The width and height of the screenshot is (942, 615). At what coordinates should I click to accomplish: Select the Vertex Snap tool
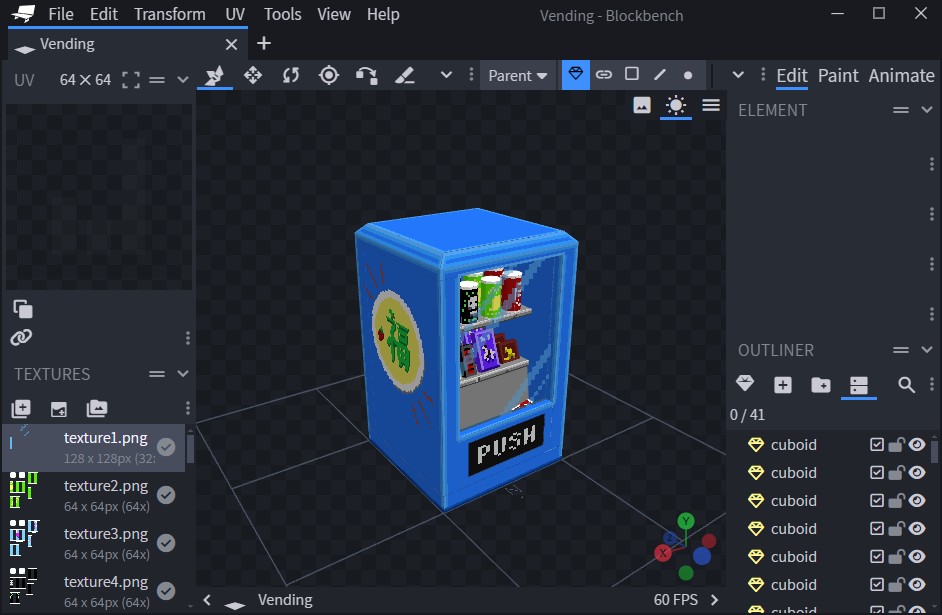pyautogui.click(x=366, y=75)
